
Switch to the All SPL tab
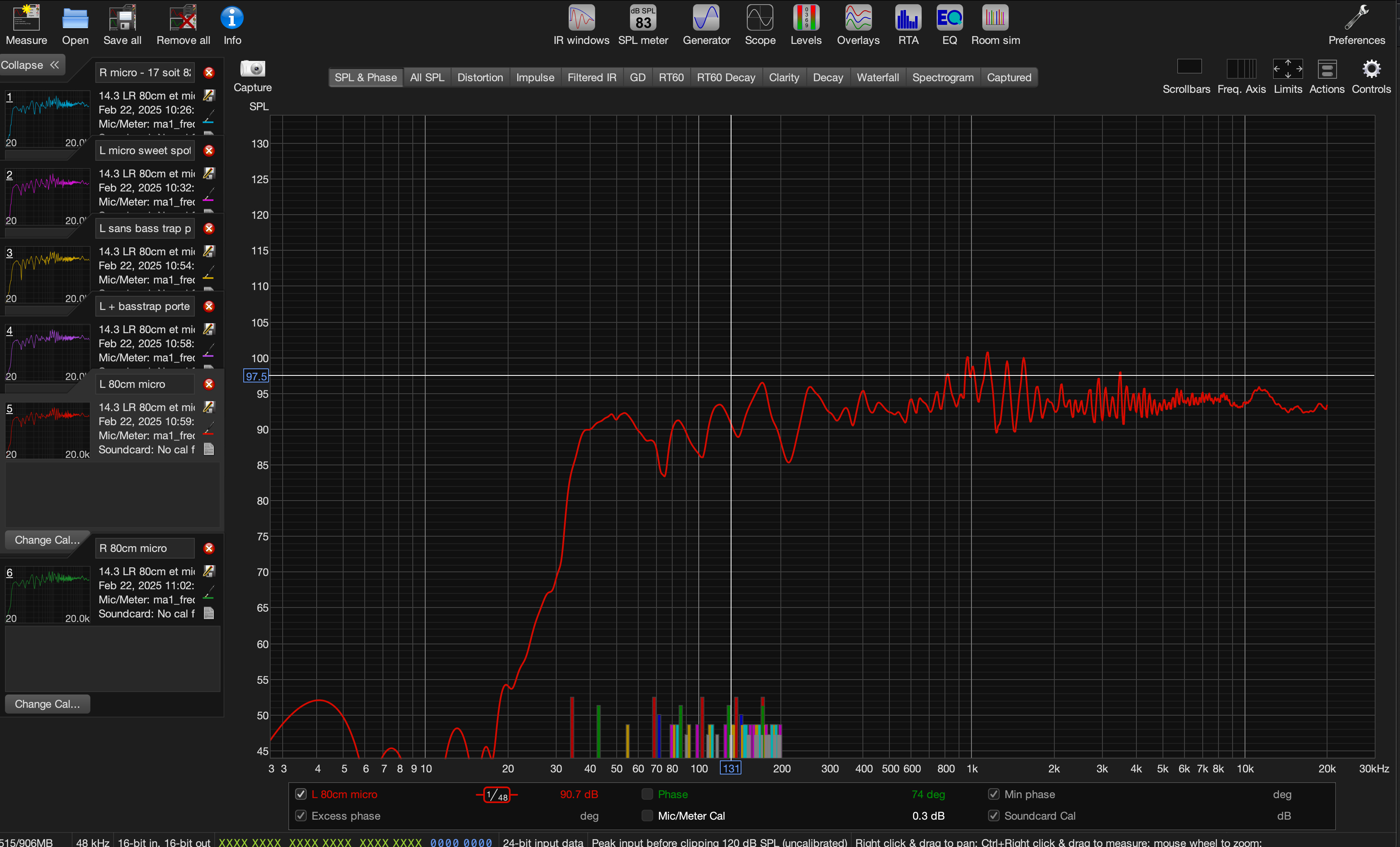coord(427,77)
